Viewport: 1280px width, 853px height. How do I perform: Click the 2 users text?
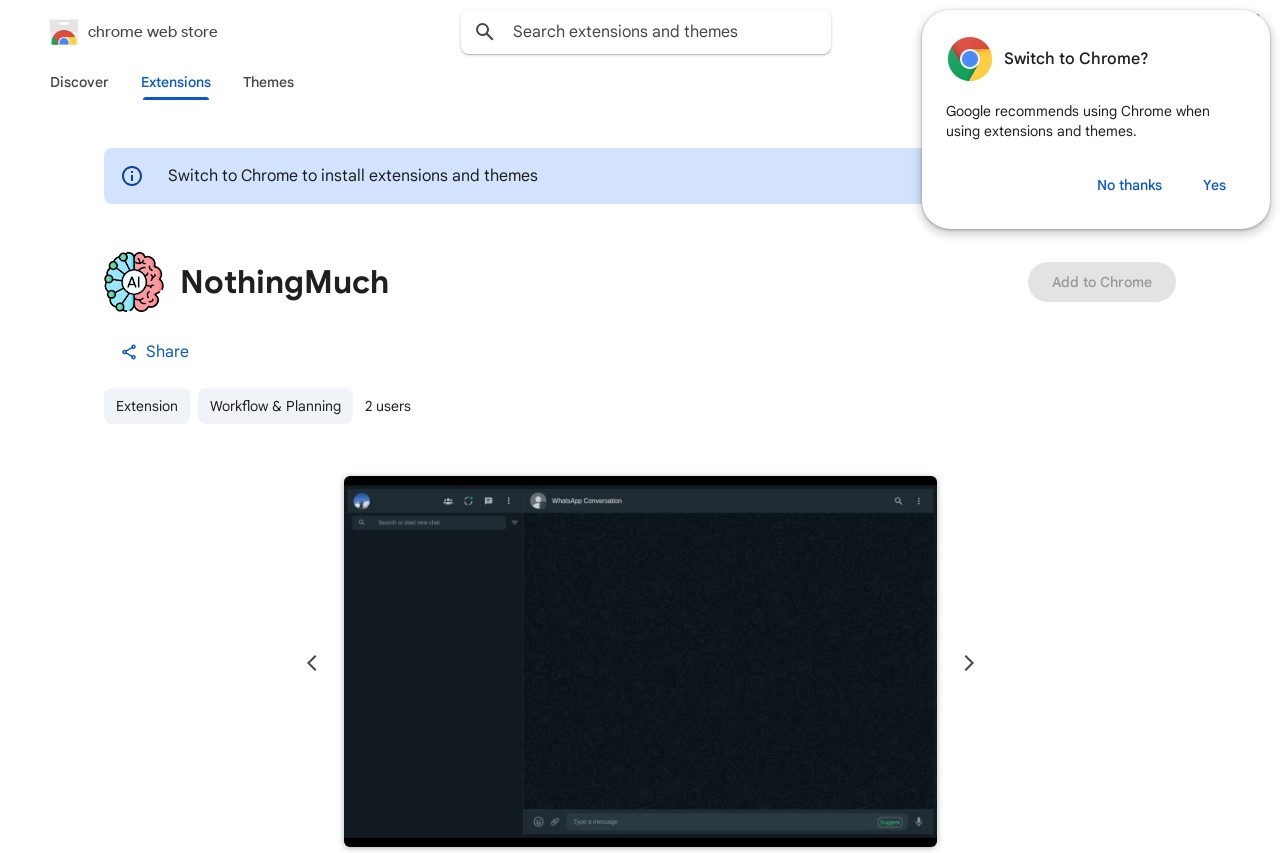pyautogui.click(x=388, y=406)
